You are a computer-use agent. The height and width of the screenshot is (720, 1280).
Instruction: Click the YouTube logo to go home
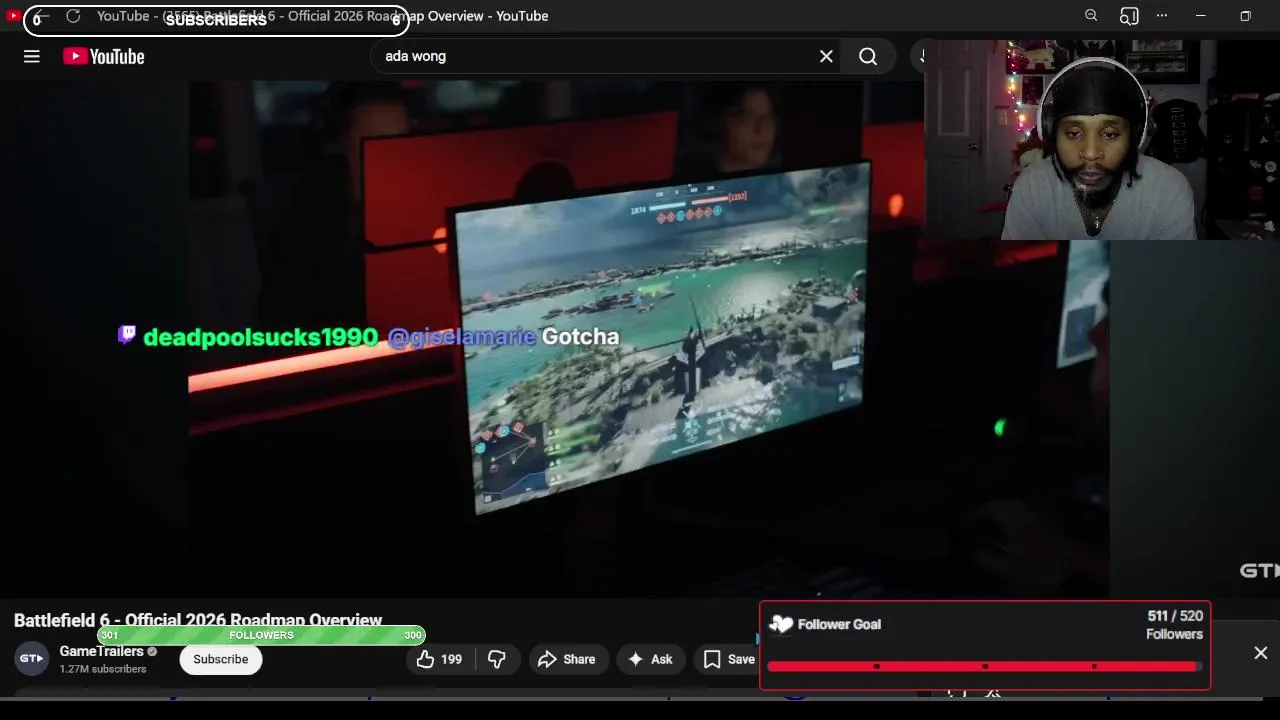[104, 57]
